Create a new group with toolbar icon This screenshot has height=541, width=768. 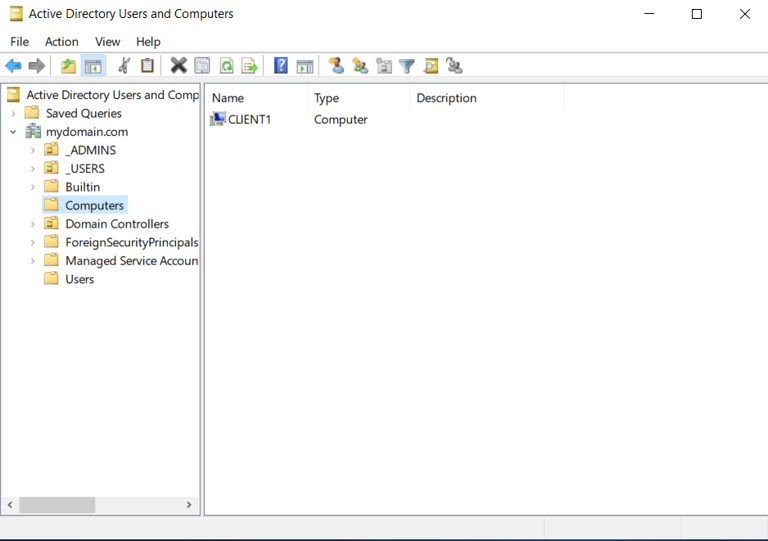click(360, 66)
